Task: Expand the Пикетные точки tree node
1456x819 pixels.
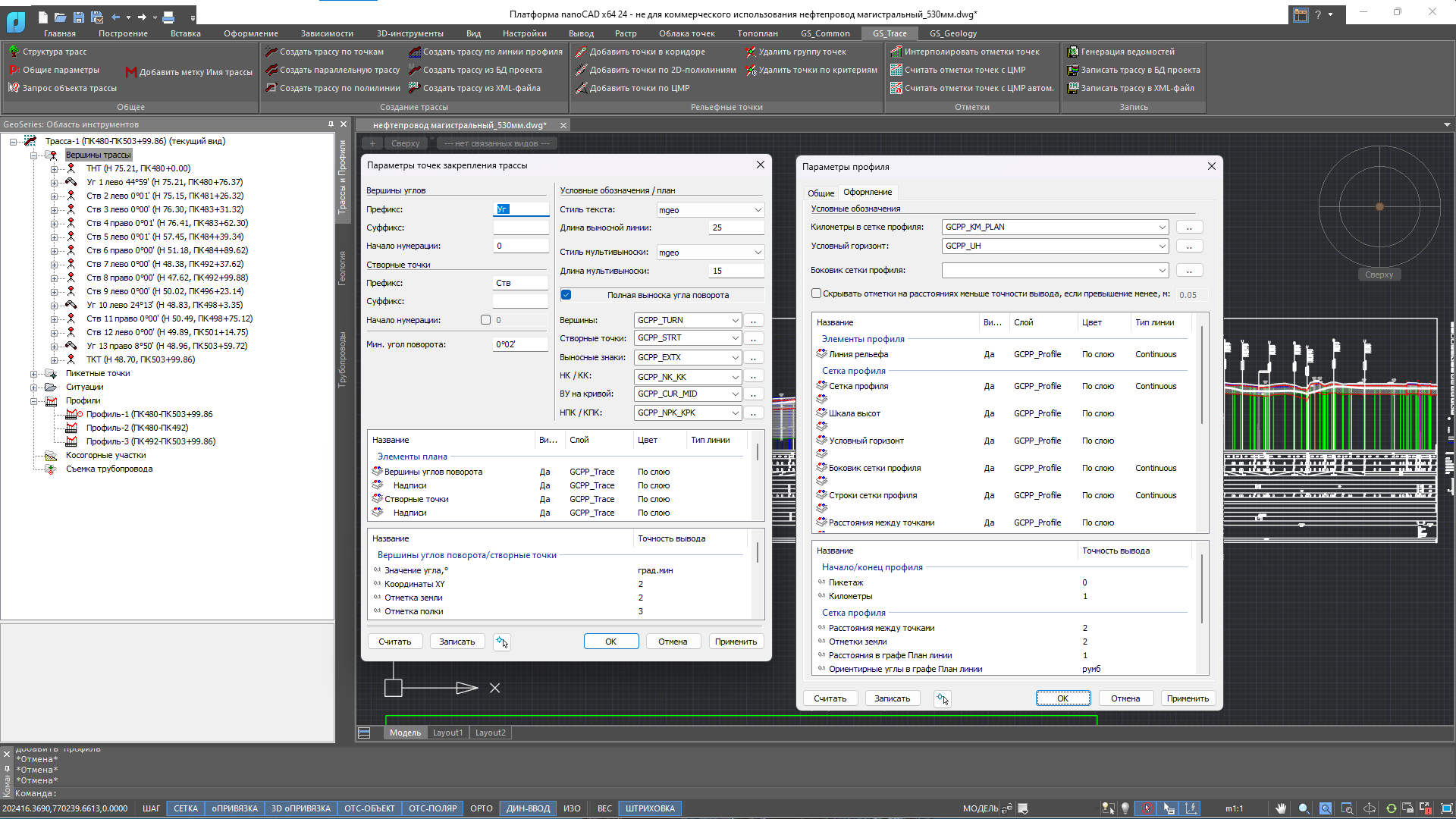Action: point(34,374)
